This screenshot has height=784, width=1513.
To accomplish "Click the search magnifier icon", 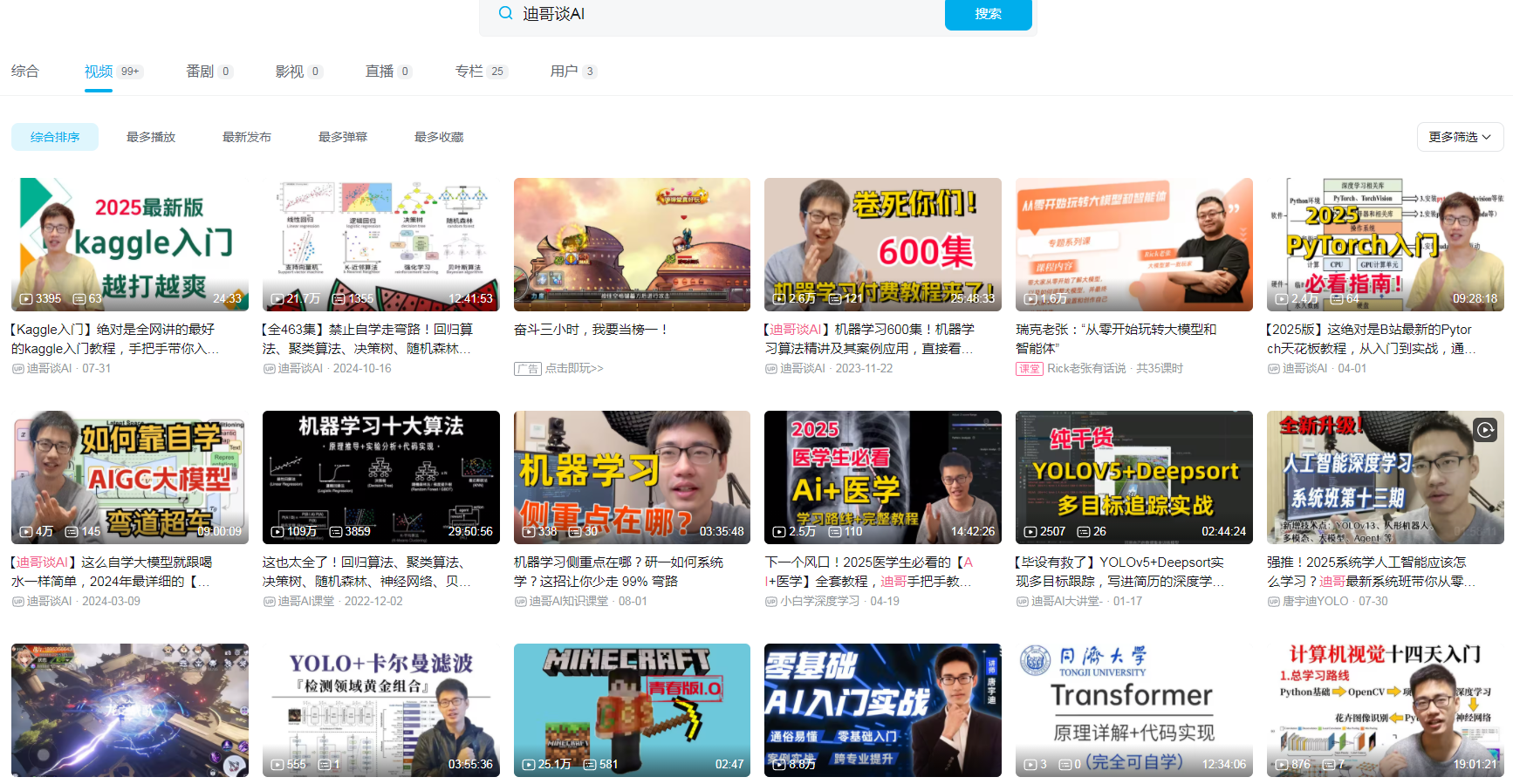I will point(505,13).
